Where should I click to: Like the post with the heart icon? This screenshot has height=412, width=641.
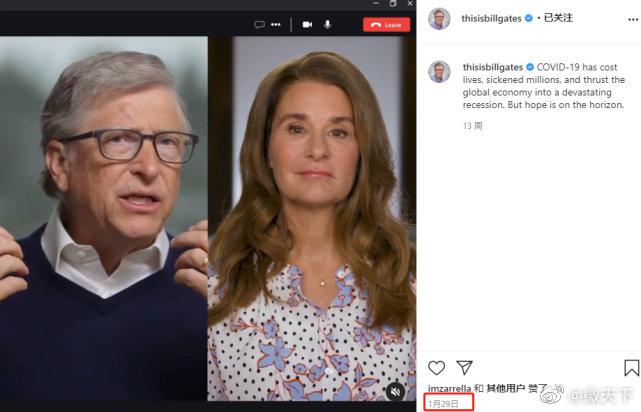pyautogui.click(x=437, y=367)
